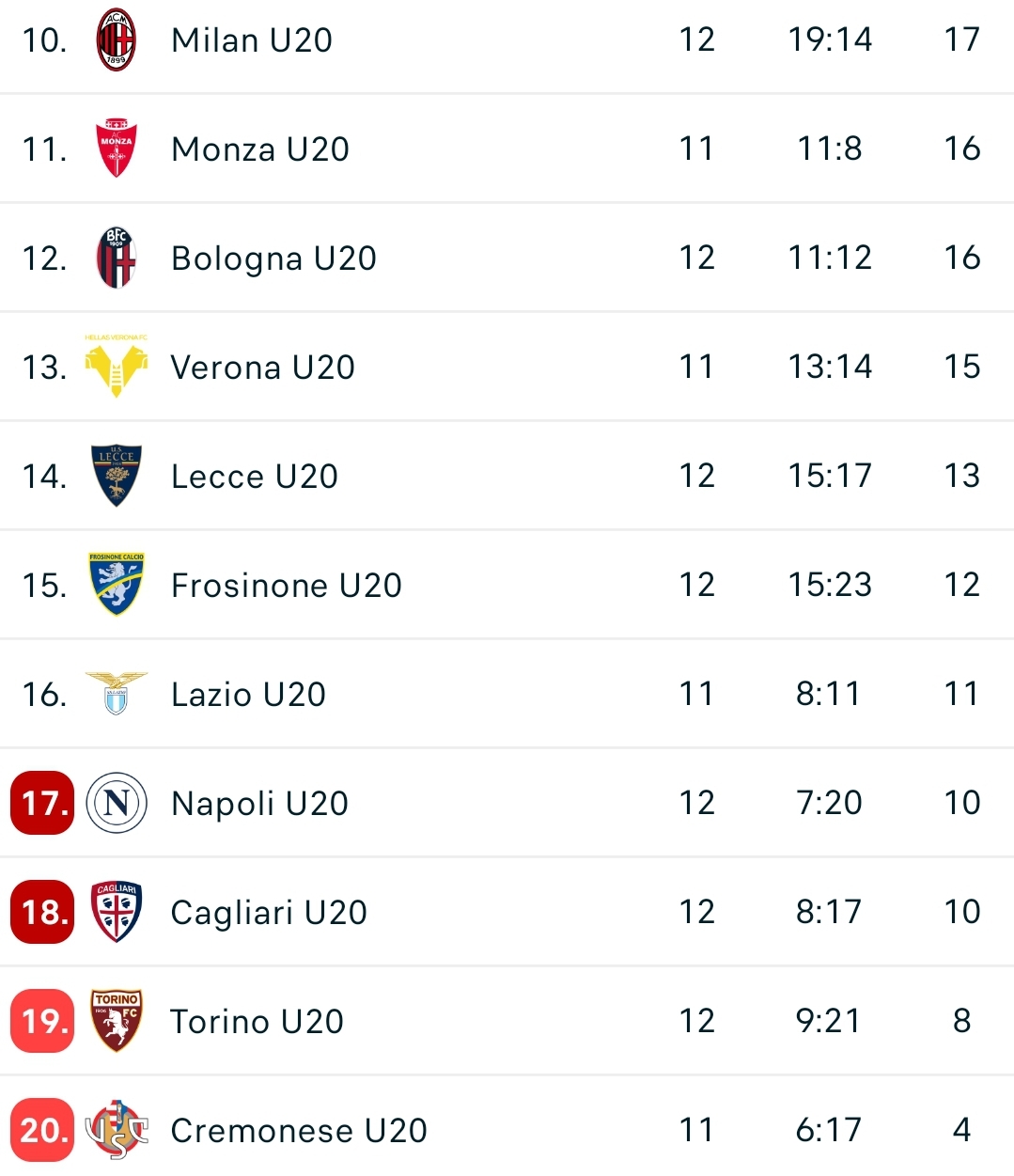The image size is (1014, 1176).
Task: Tap the red position badge 18
Action: point(42,912)
